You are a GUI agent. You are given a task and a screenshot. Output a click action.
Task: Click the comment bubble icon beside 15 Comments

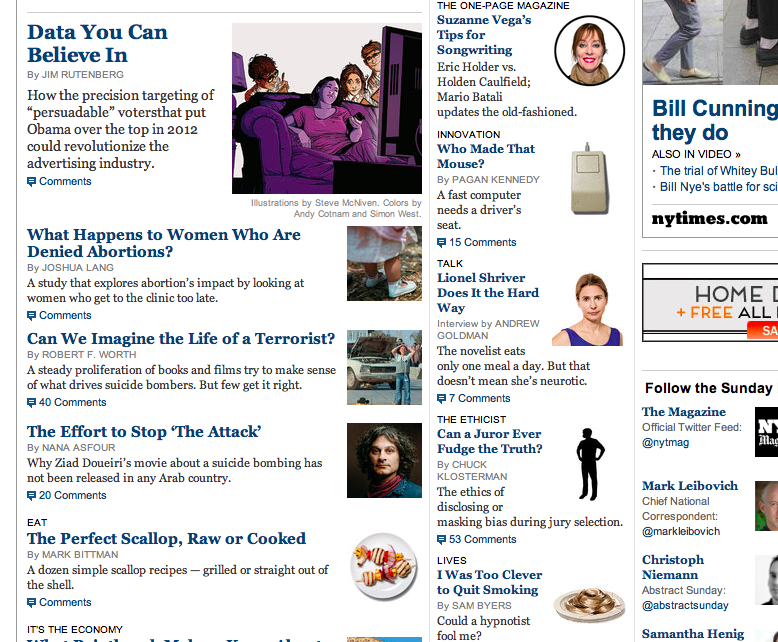[x=441, y=243]
